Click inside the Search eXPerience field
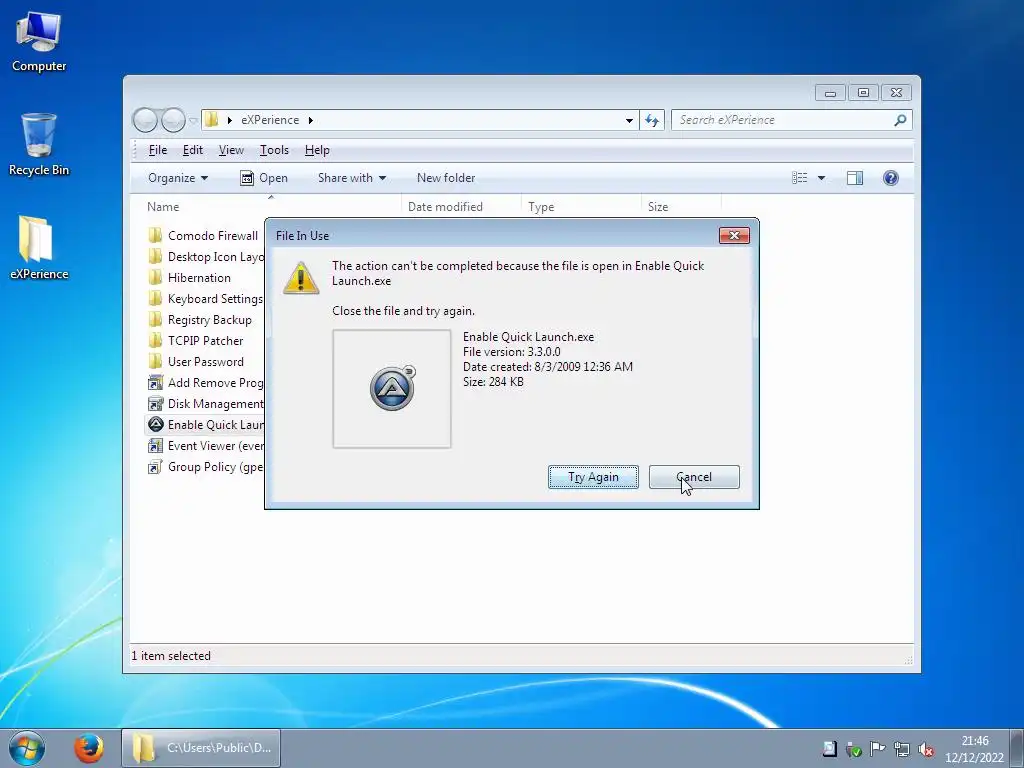 coord(783,120)
